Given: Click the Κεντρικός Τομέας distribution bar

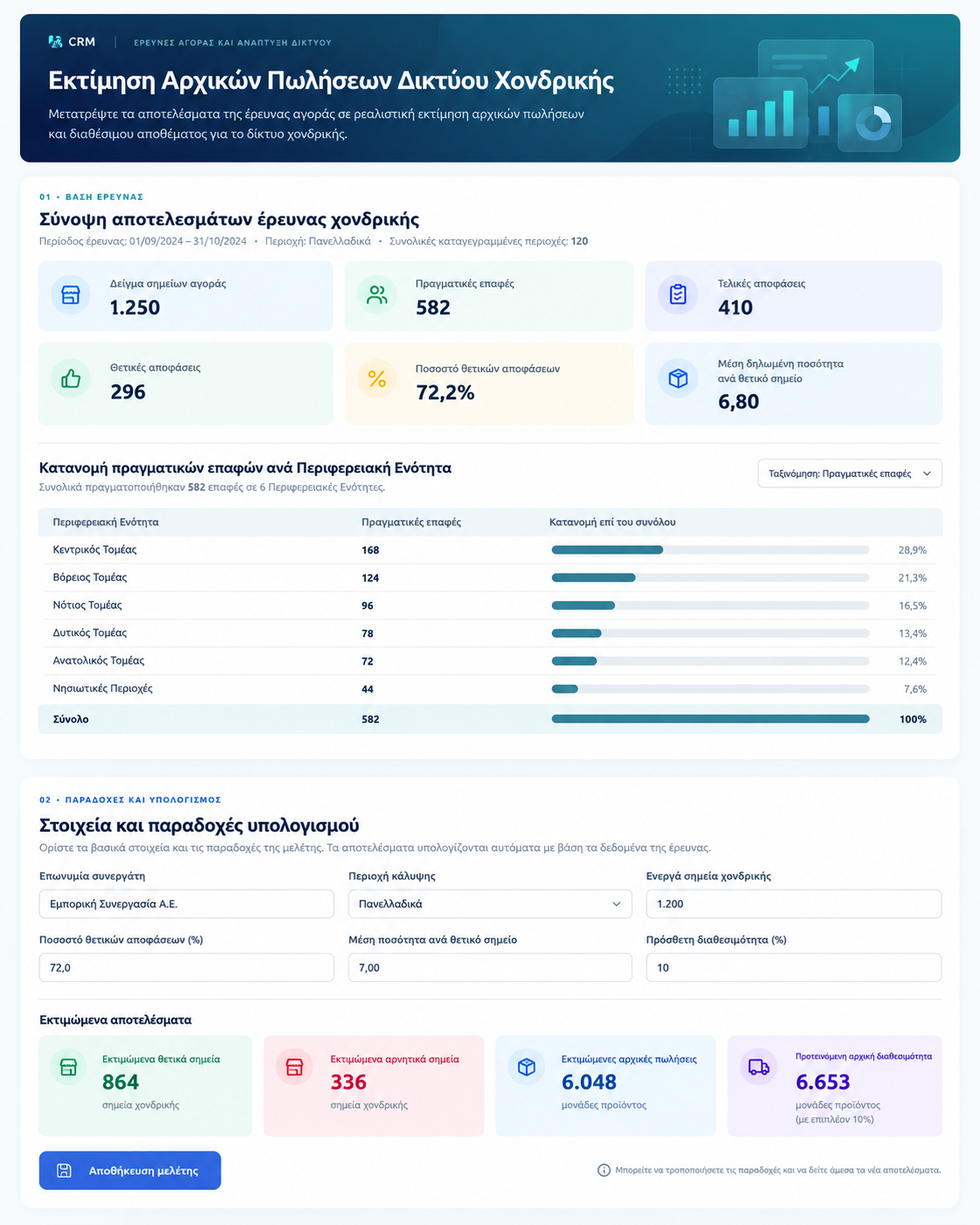Looking at the screenshot, I should pos(710,550).
